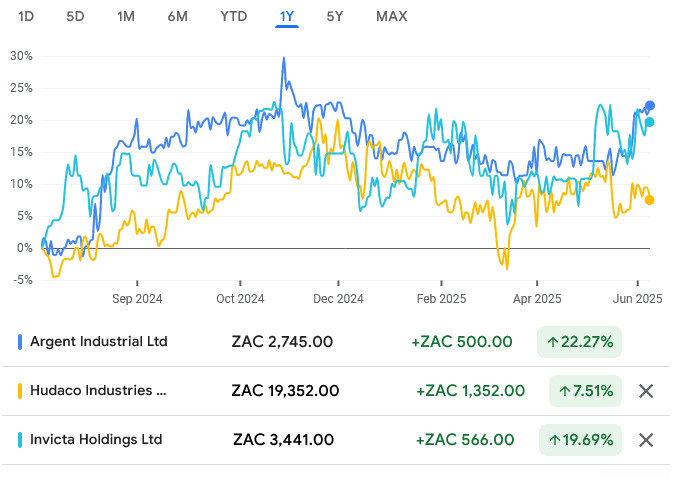Click the 19.69% gain badge
The width and height of the screenshot is (679, 479).
pos(580,440)
